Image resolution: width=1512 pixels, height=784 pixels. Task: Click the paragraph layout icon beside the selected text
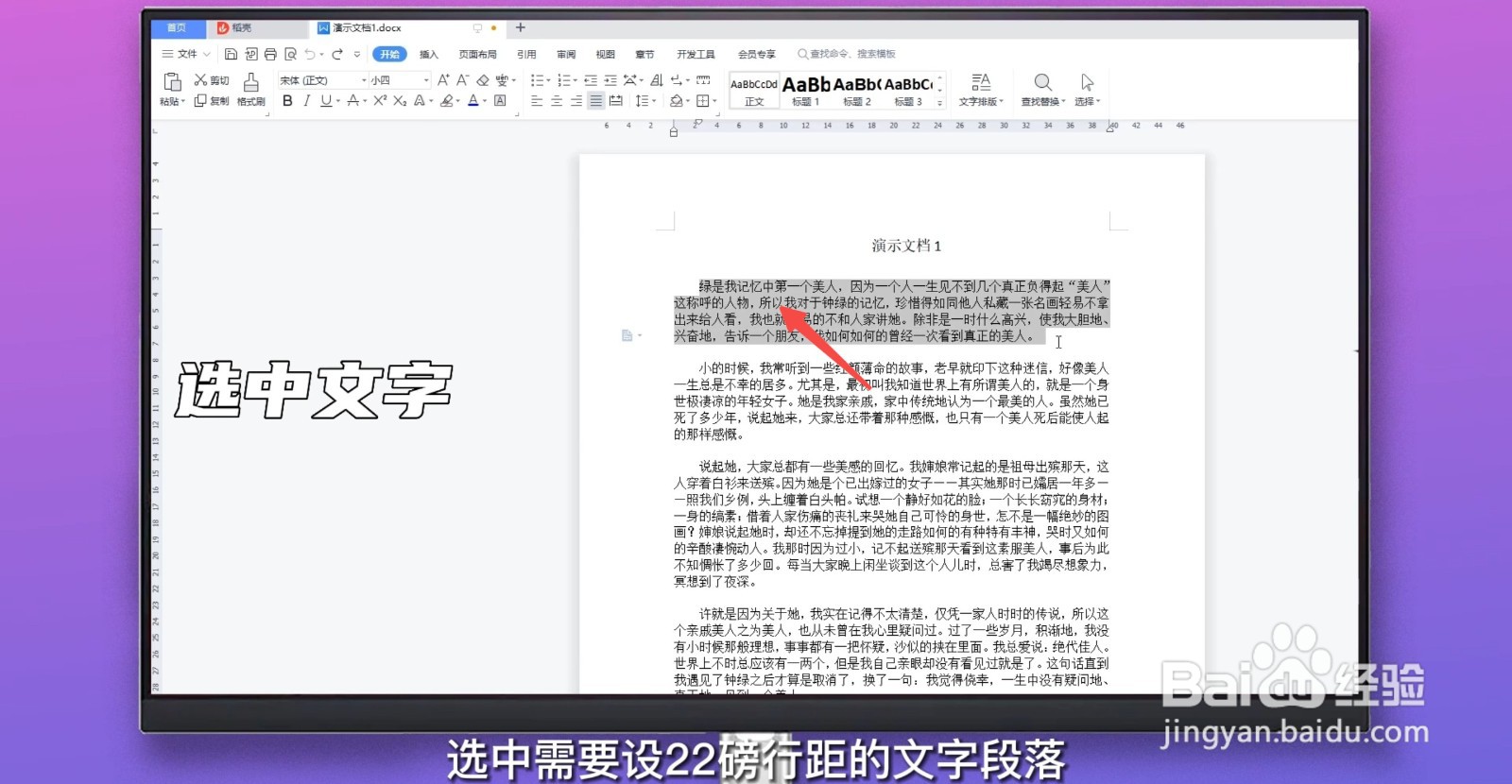(x=627, y=335)
